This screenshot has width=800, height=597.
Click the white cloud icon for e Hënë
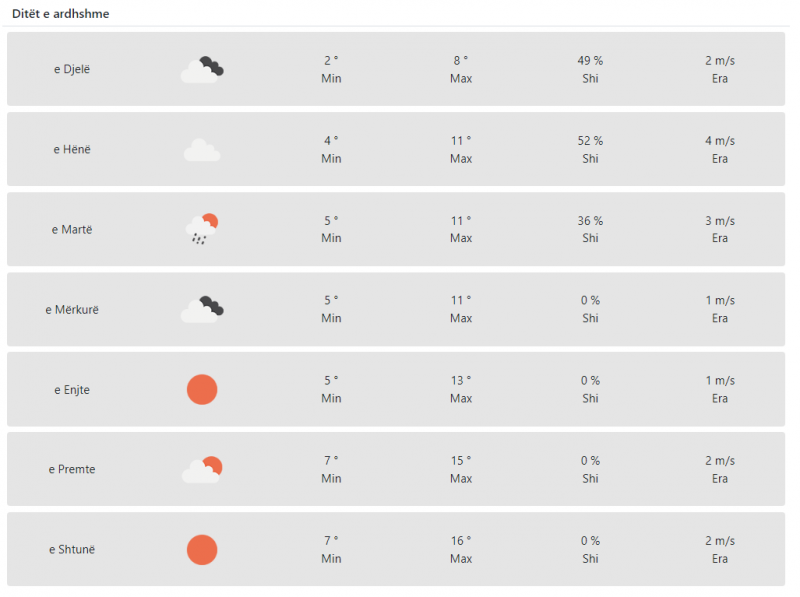click(x=202, y=150)
